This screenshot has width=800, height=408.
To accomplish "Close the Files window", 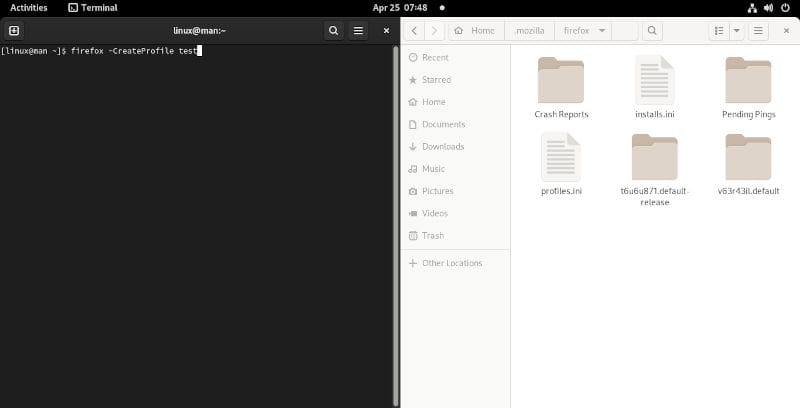I will pos(786,31).
